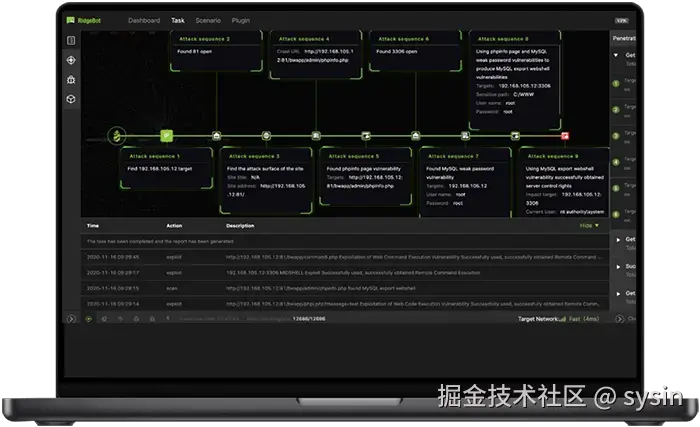Sort log by Time column header
Image resolution: width=700 pixels, height=427 pixels.
point(93,226)
